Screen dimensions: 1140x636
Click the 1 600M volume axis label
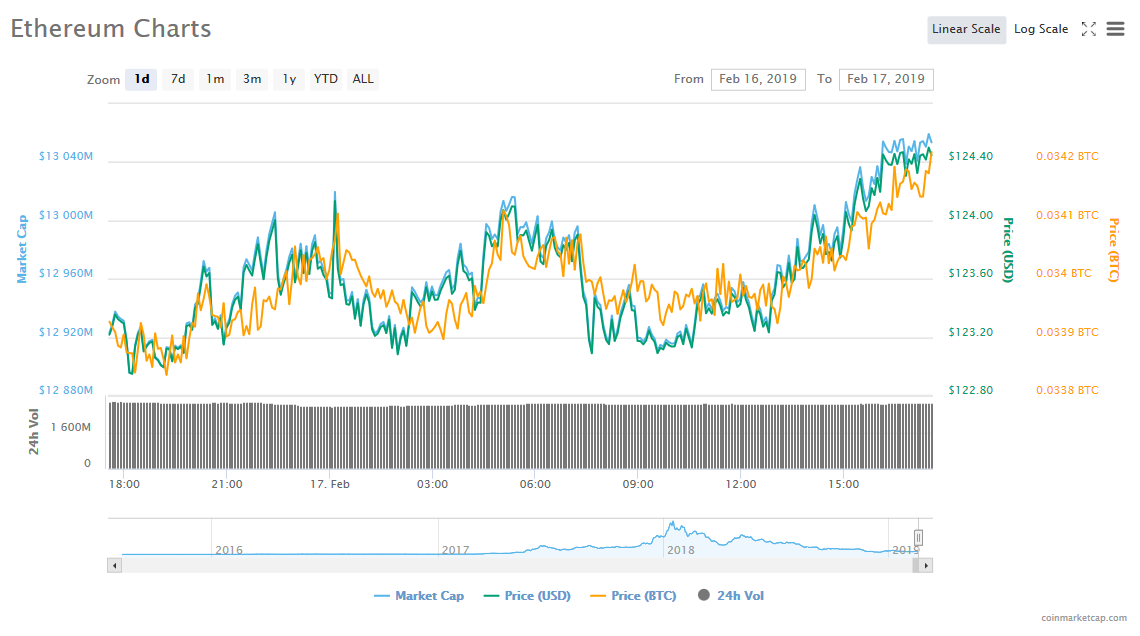(71, 427)
